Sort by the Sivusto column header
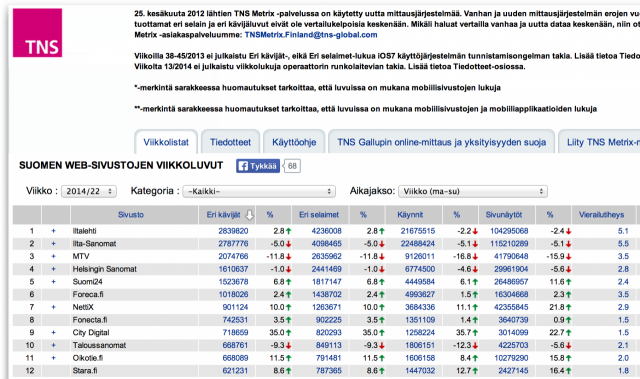This screenshot has width=640, height=379. [131, 215]
